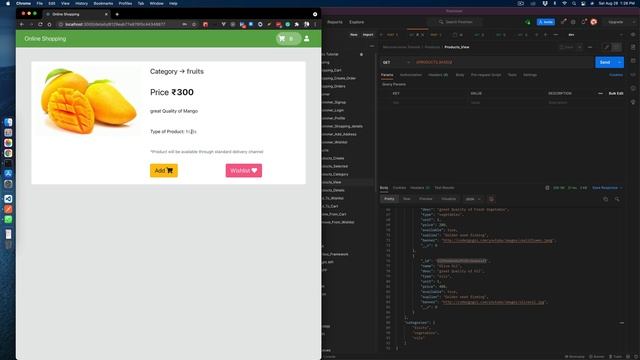
Task: Focus the Postman request URL field
Action: point(502,62)
